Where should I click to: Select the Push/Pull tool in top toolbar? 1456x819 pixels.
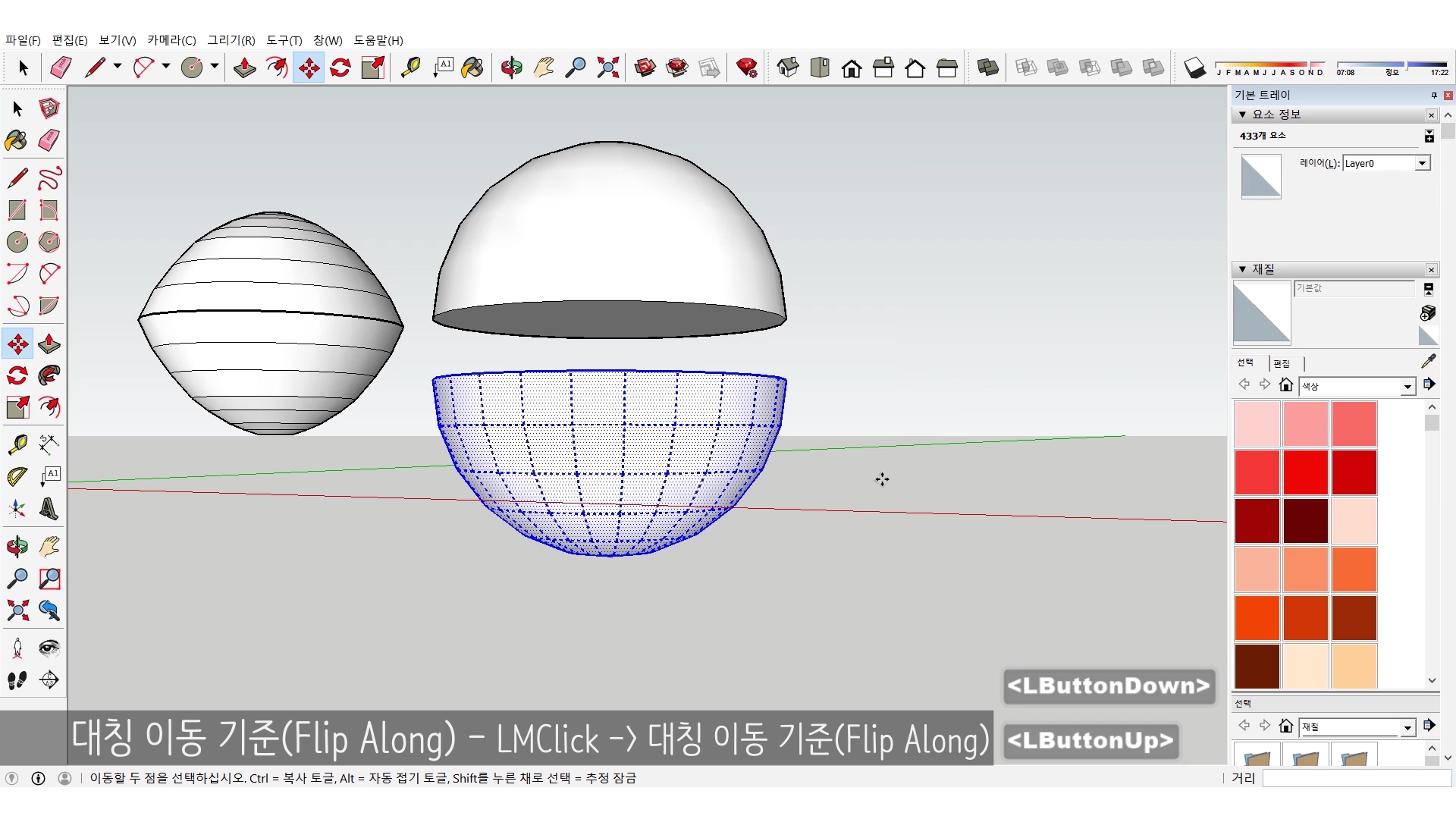(x=244, y=67)
